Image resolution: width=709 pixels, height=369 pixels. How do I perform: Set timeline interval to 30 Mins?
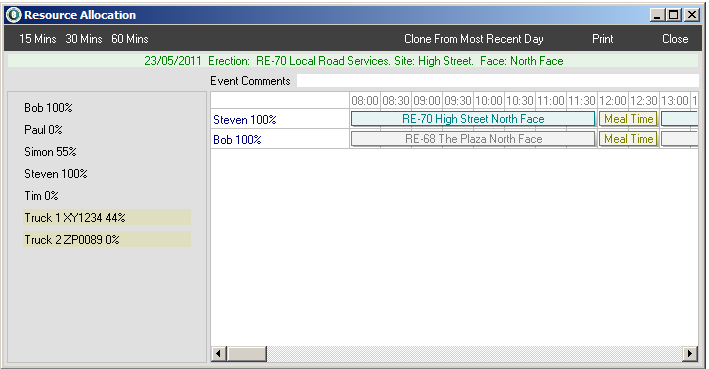tap(84, 39)
